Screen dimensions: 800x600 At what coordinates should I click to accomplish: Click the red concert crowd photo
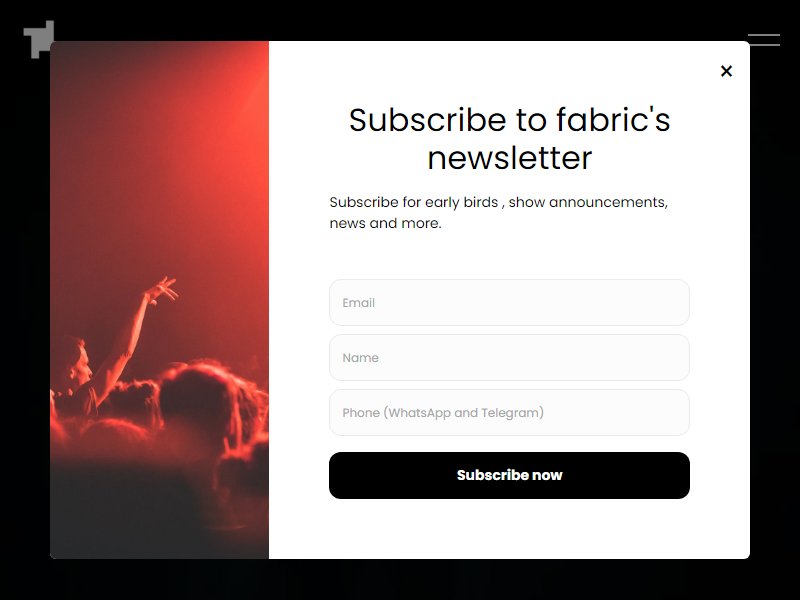coord(159,300)
